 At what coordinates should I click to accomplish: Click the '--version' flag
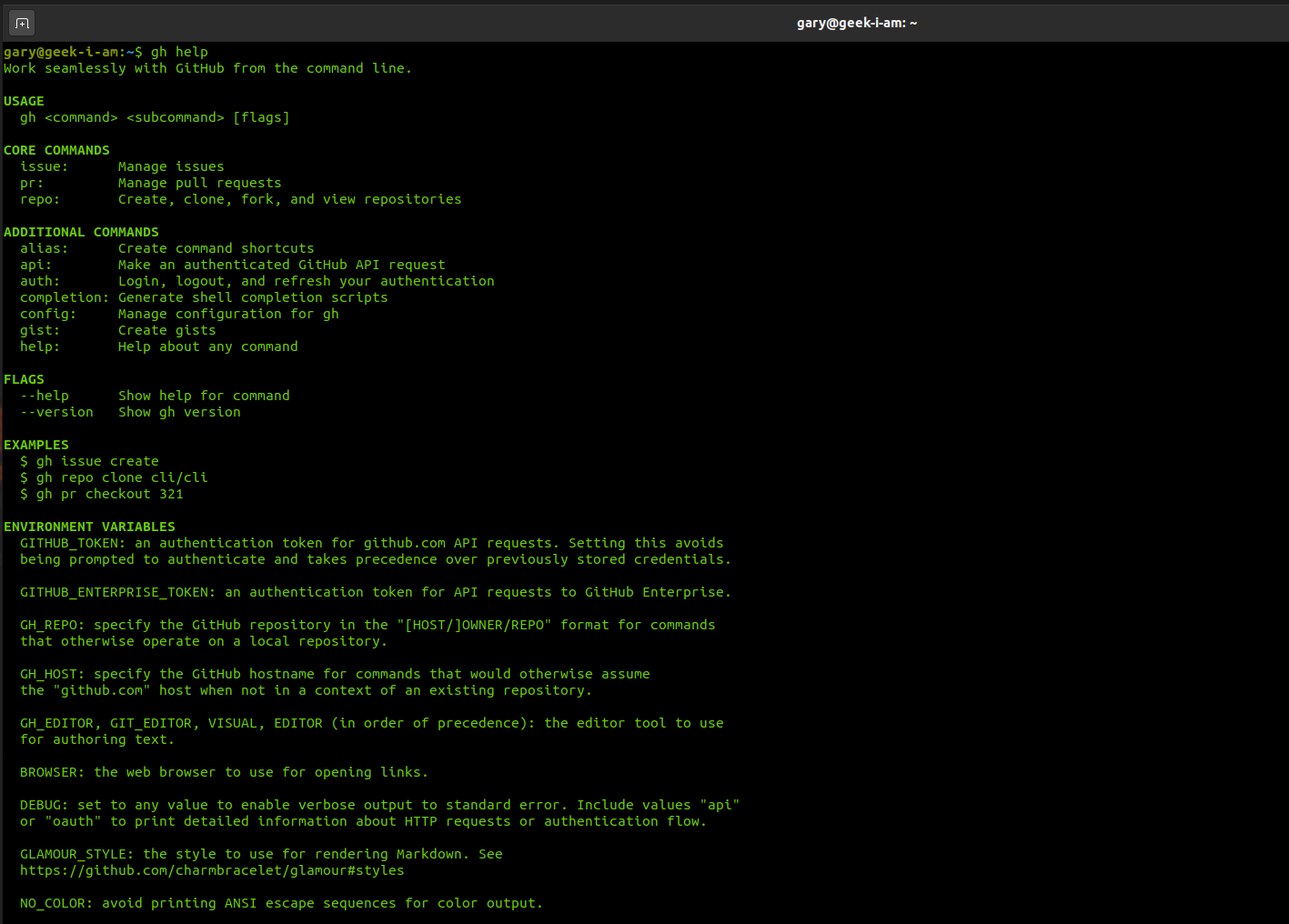[x=56, y=412]
